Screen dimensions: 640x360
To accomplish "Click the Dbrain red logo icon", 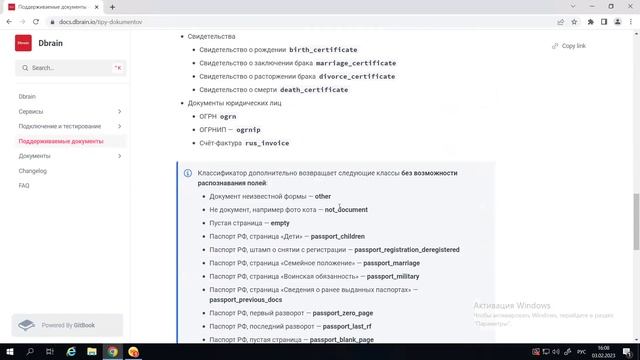I will (23, 43).
